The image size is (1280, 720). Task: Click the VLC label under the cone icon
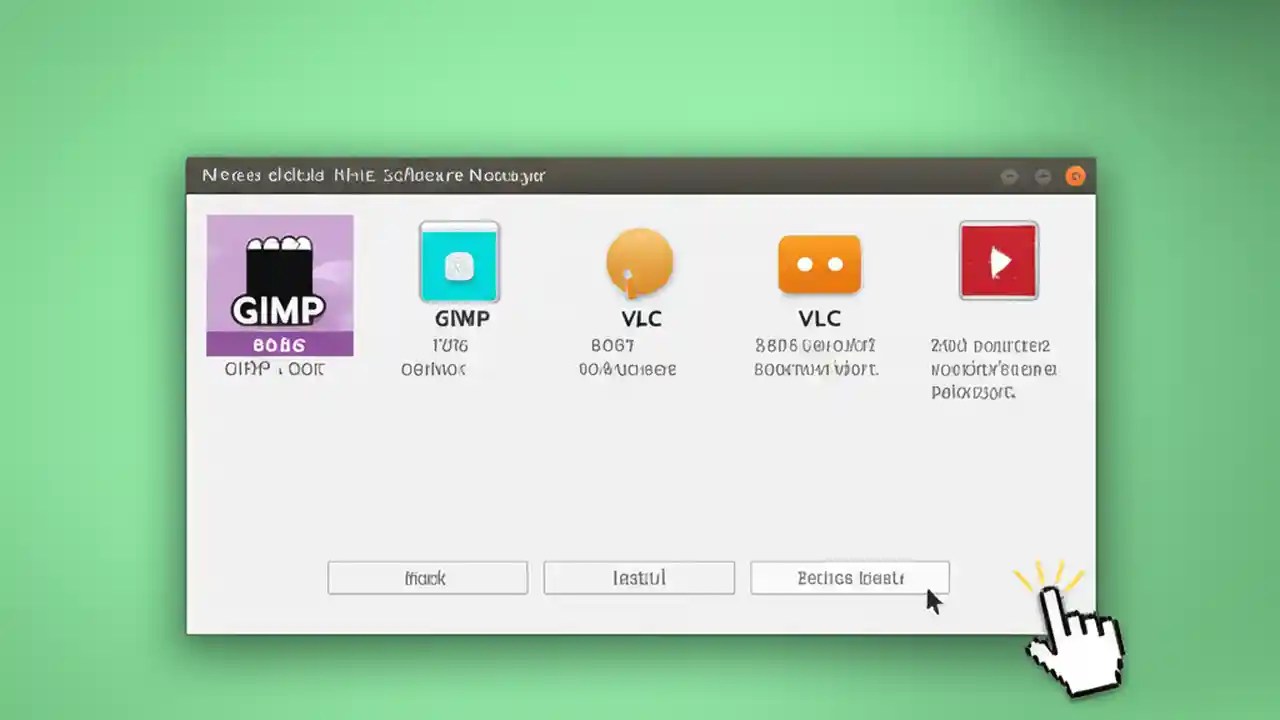640,318
